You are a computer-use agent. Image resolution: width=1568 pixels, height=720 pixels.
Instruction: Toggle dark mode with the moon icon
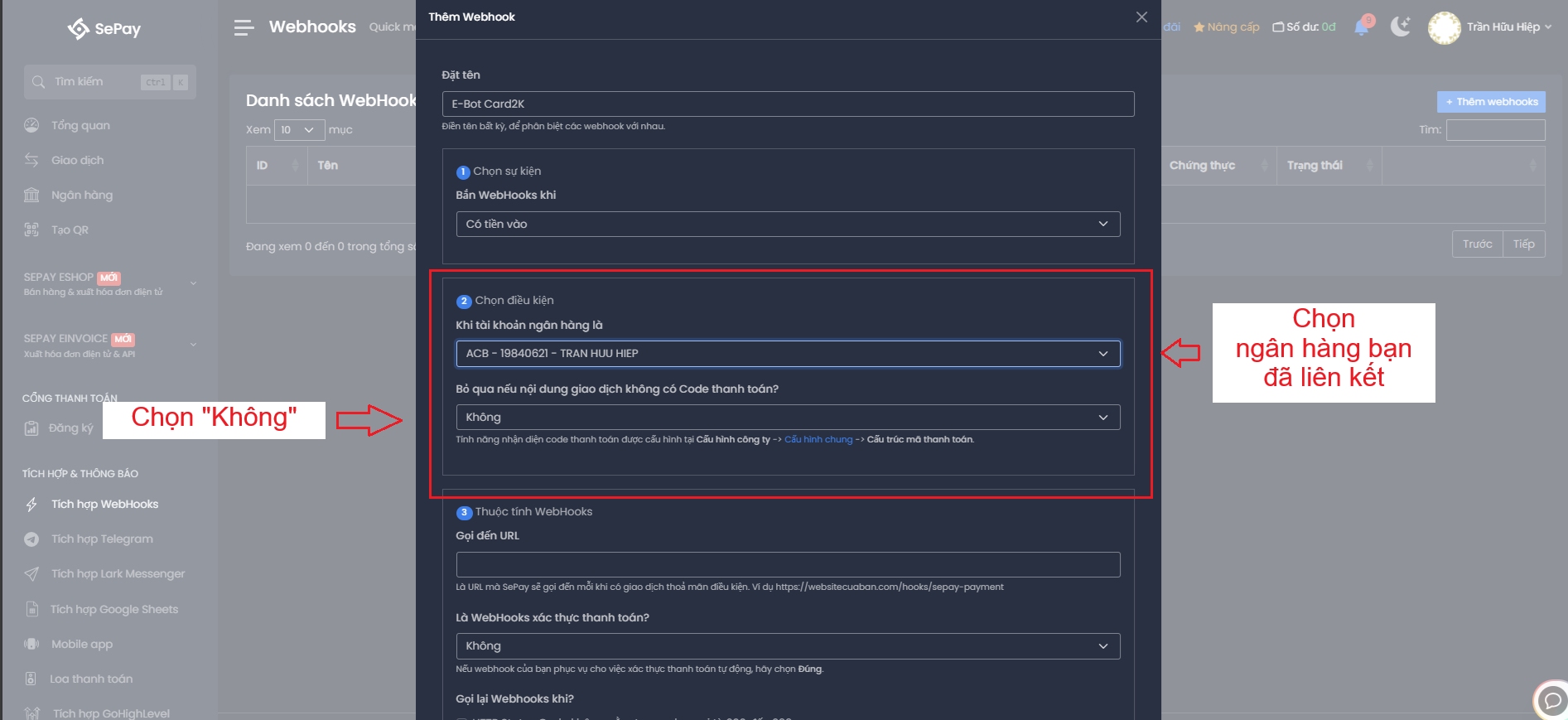[1400, 27]
